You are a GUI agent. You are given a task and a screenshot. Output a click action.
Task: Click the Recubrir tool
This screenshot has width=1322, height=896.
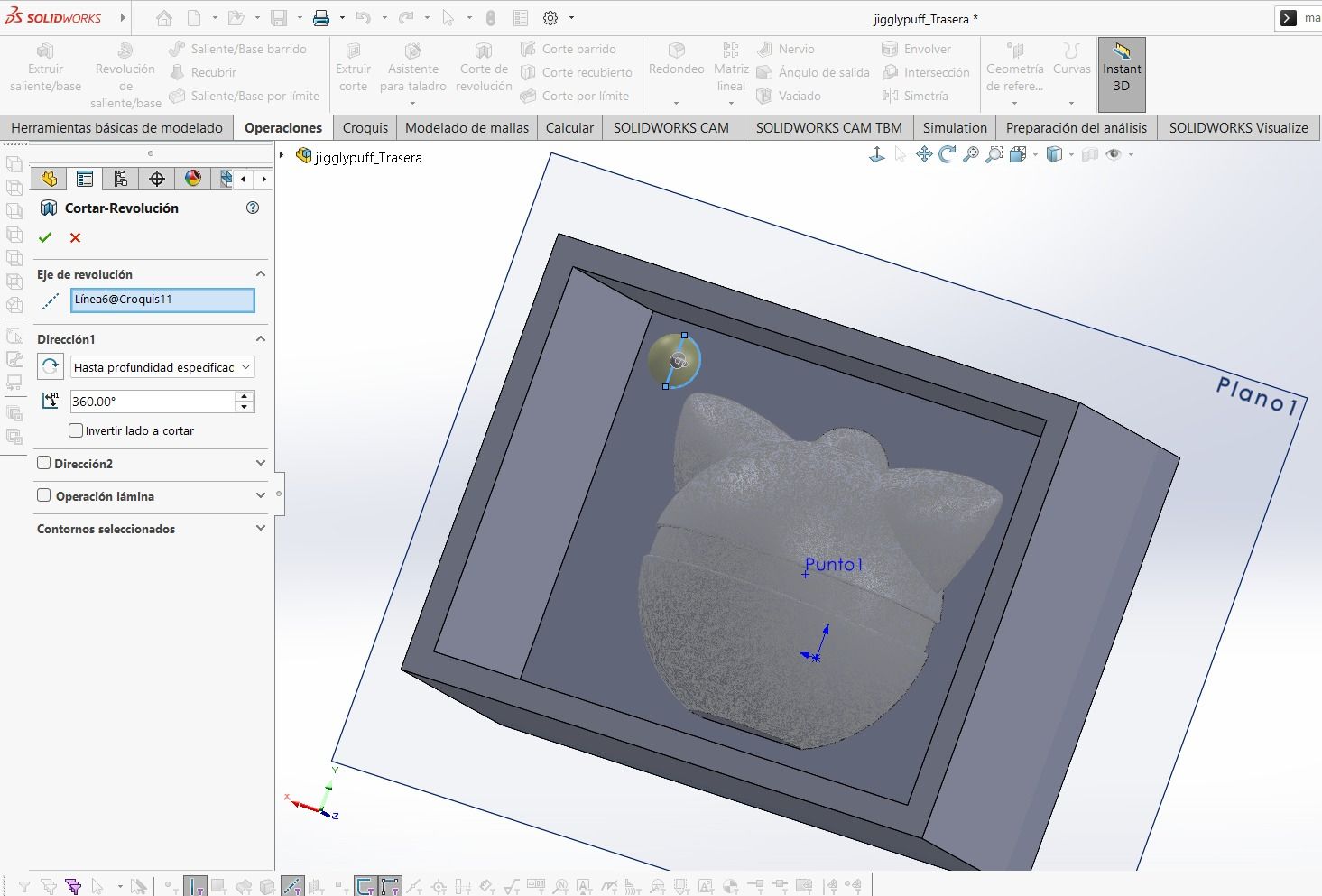click(x=203, y=72)
